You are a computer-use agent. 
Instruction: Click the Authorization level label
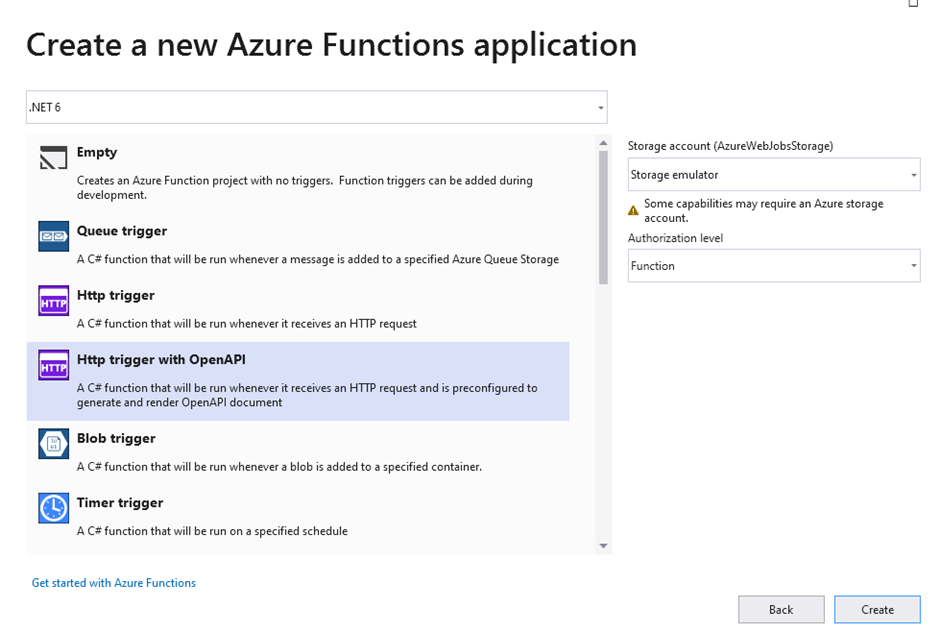click(x=675, y=238)
